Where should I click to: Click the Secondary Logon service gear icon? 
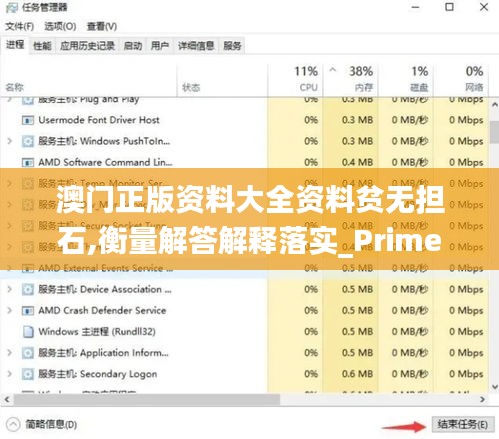tap(28, 374)
